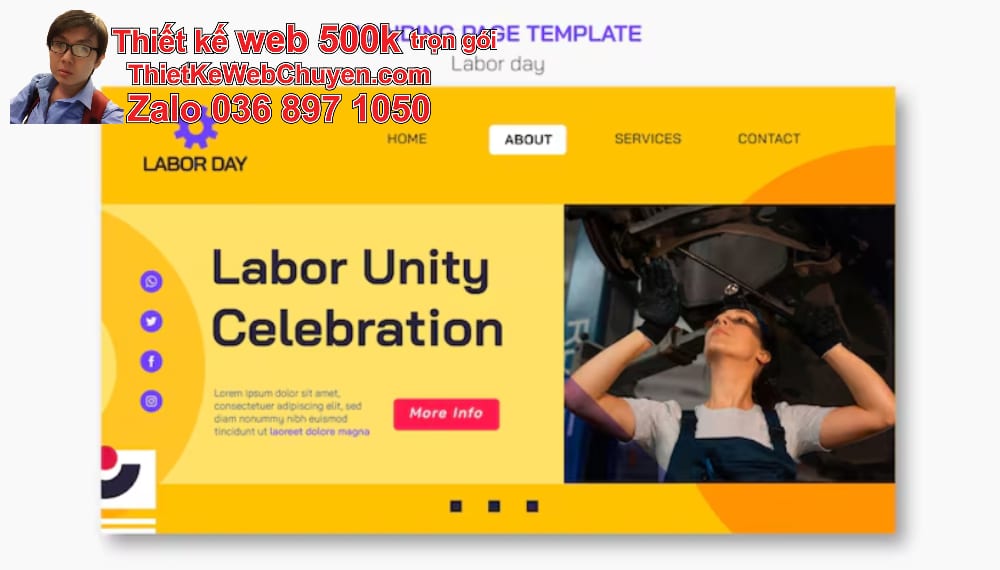Image resolution: width=1000 pixels, height=570 pixels.
Task: Go to the SERVICES menu item
Action: (x=648, y=138)
